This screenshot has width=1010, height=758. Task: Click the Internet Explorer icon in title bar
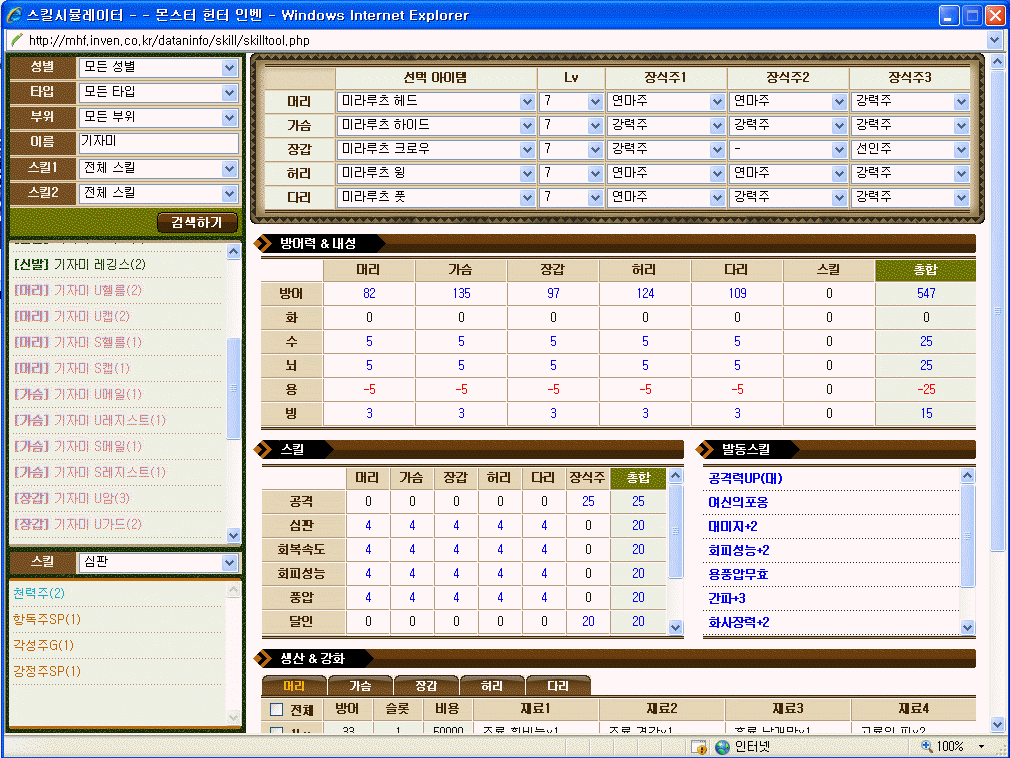(x=14, y=15)
